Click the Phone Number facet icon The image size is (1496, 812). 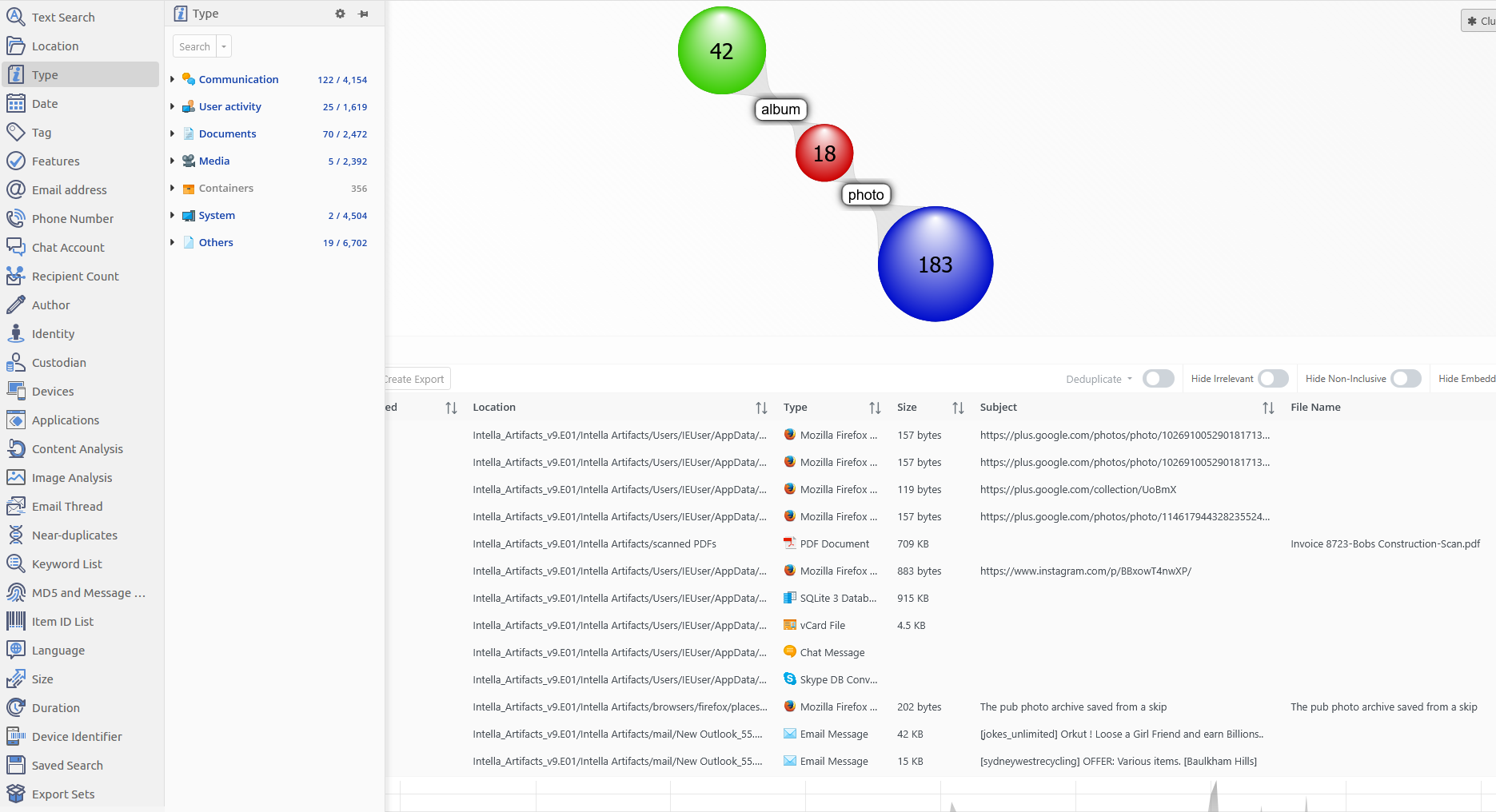16,218
